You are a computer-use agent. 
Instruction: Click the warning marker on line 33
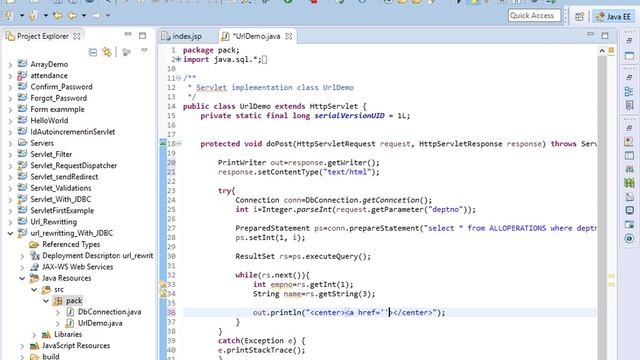pyautogui.click(x=163, y=284)
